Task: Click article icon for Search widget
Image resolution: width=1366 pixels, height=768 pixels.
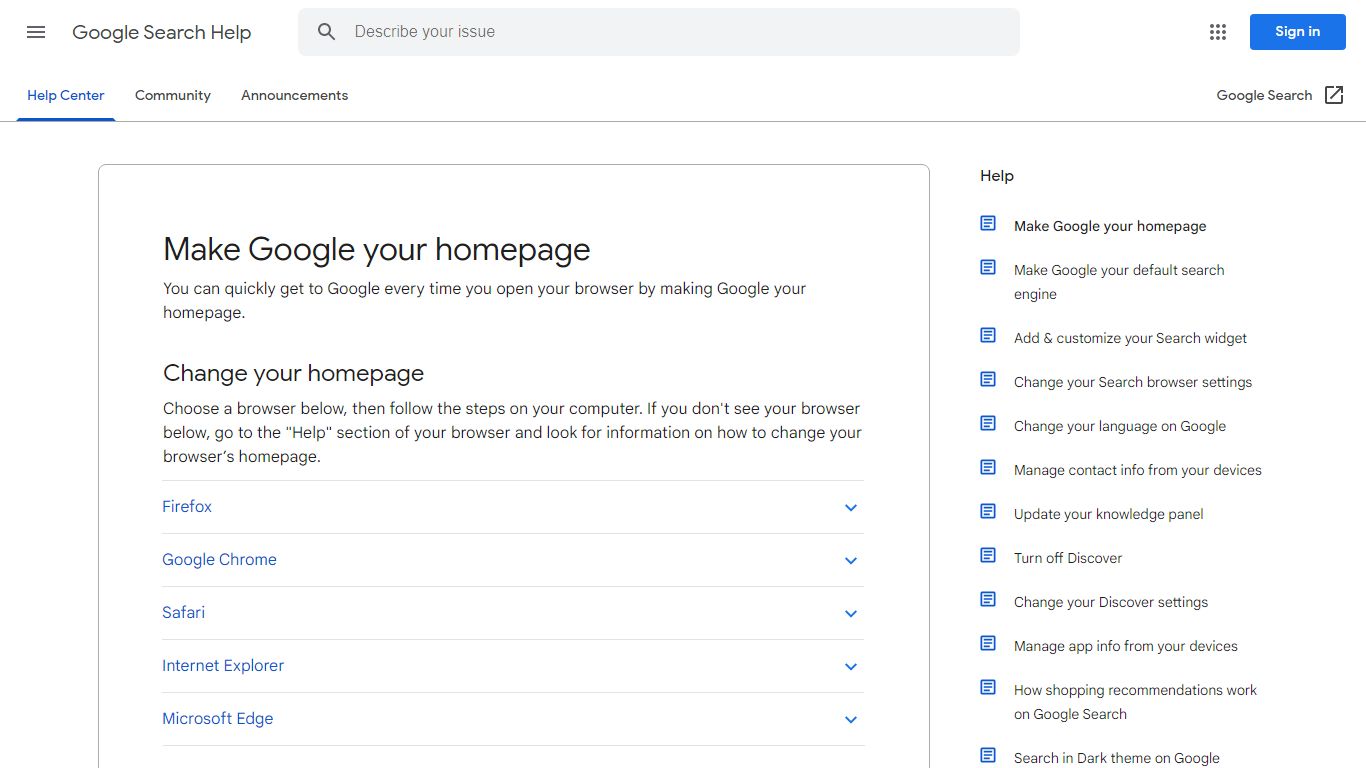Action: click(988, 336)
